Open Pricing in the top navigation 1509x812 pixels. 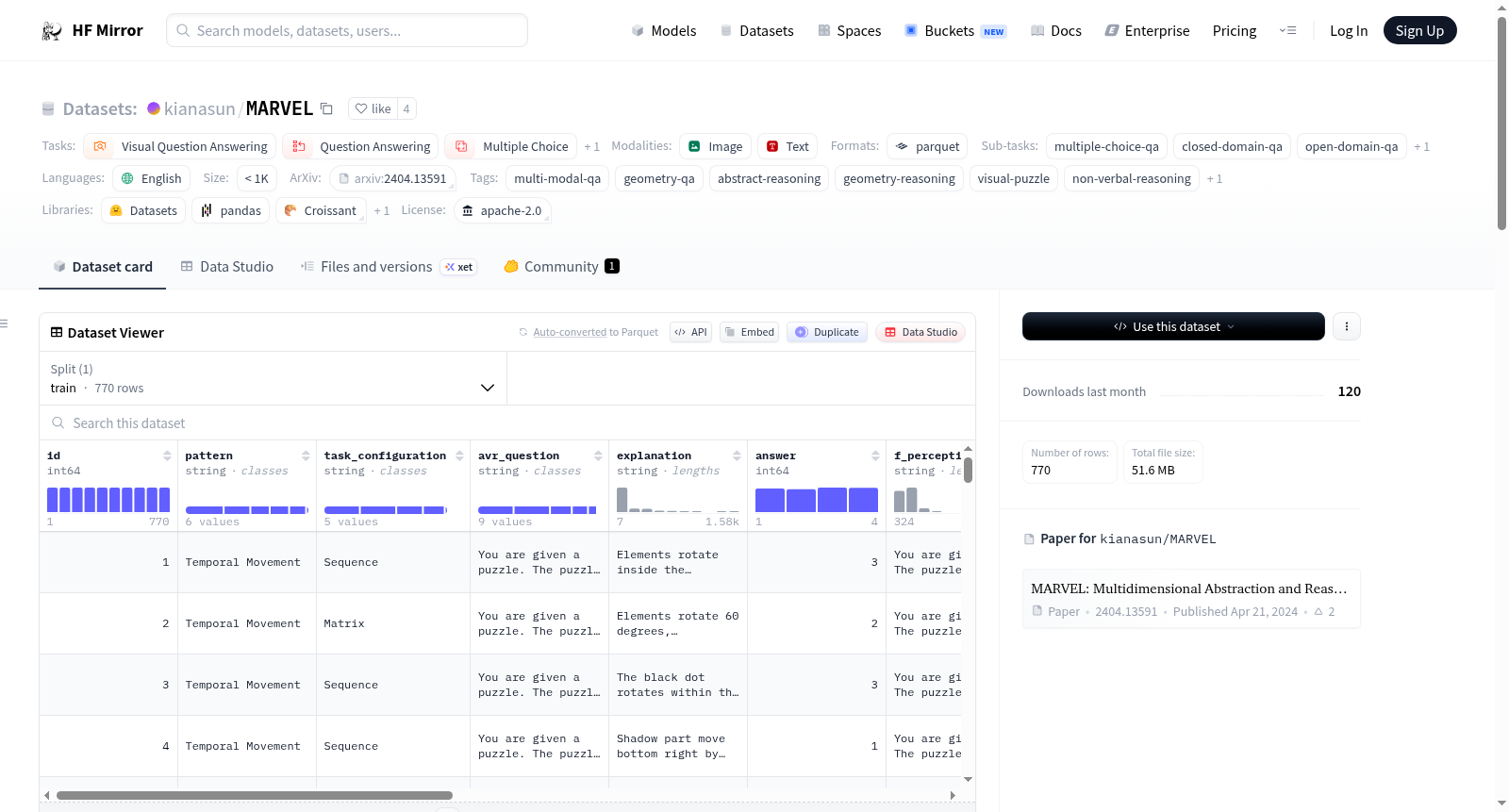(1235, 31)
